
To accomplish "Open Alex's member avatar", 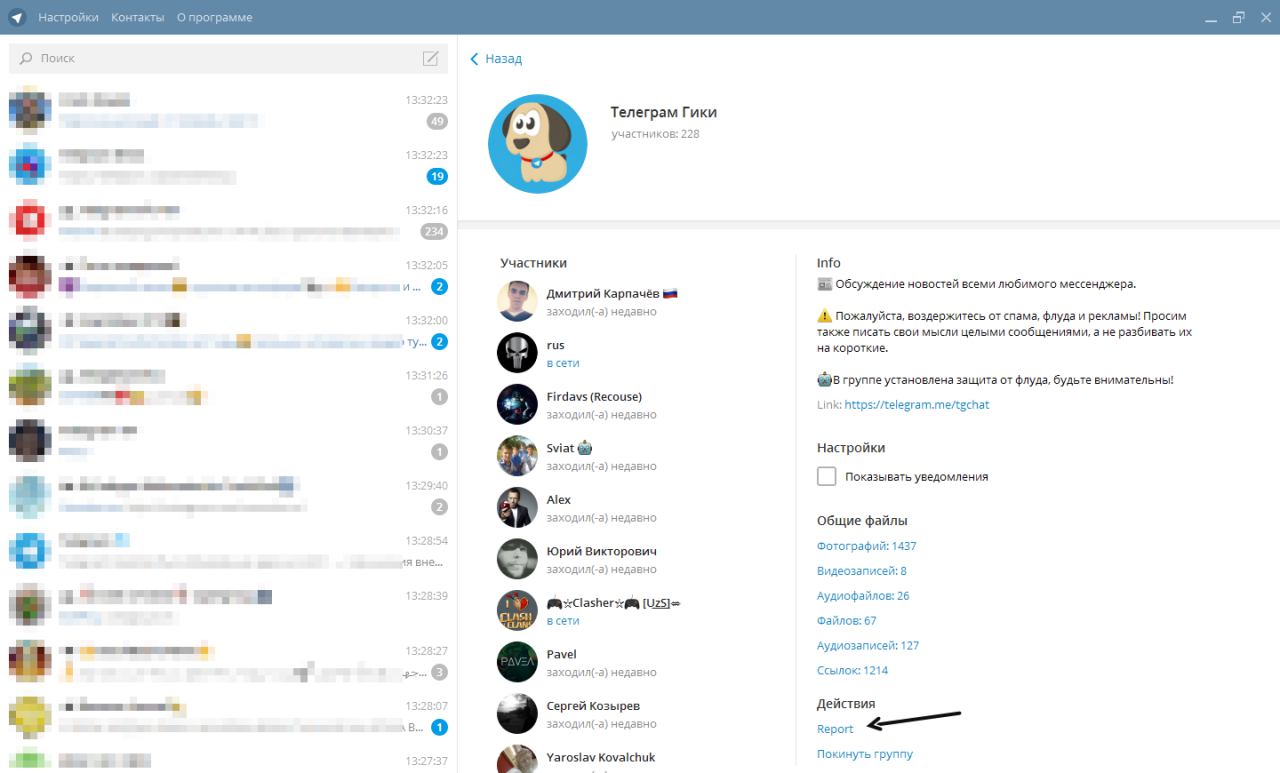I will (x=517, y=507).
